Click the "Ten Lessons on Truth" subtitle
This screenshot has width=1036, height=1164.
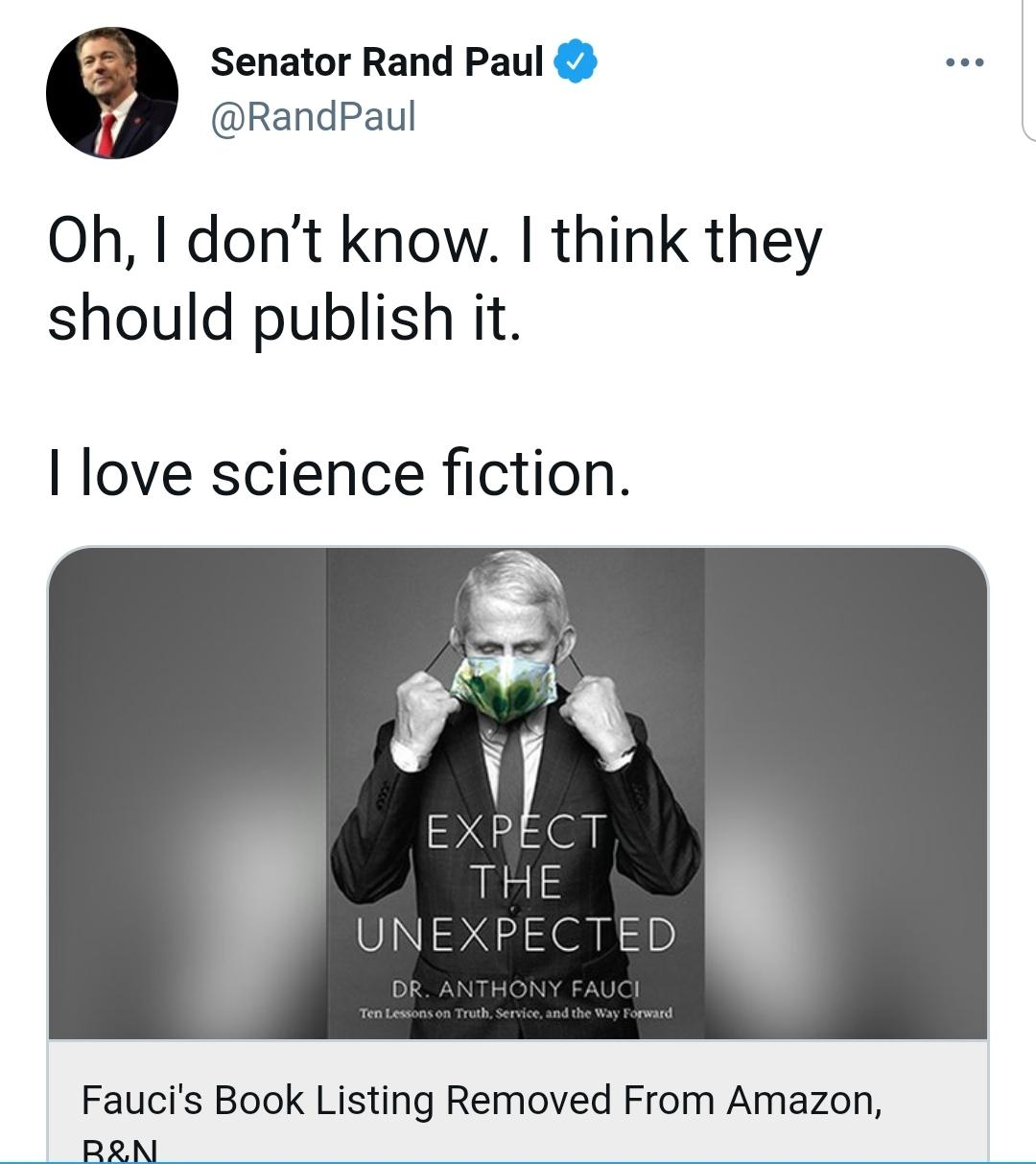[515, 1013]
